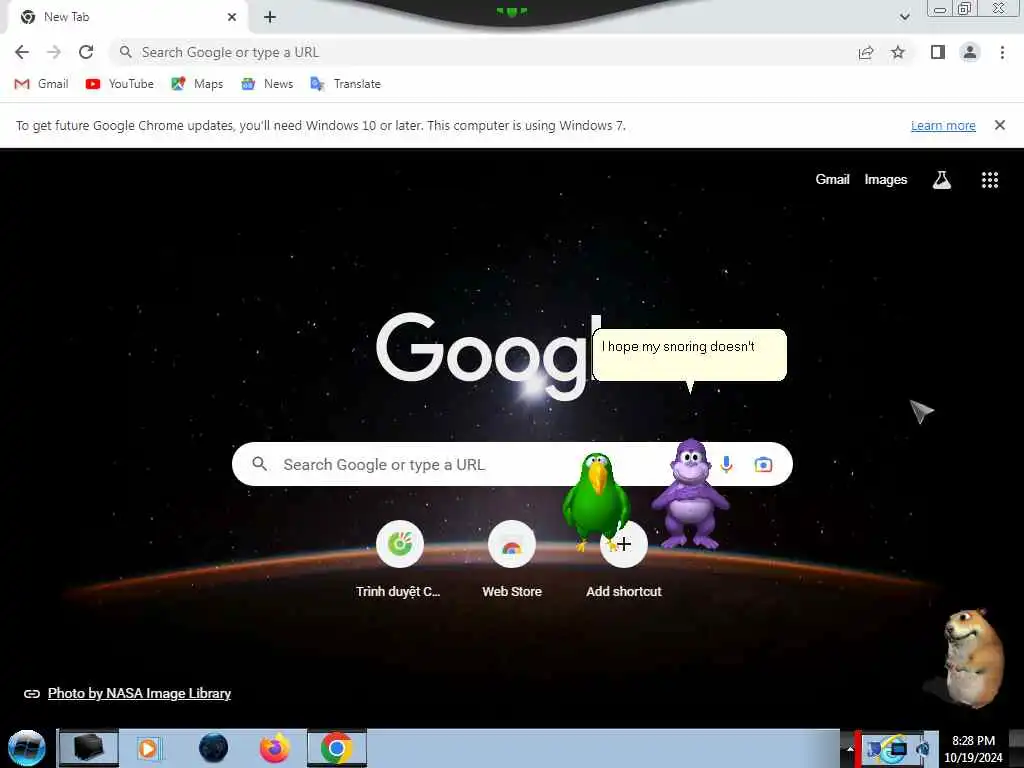The image size is (1024, 768).
Task: Show hidden system tray icons
Action: click(x=849, y=748)
